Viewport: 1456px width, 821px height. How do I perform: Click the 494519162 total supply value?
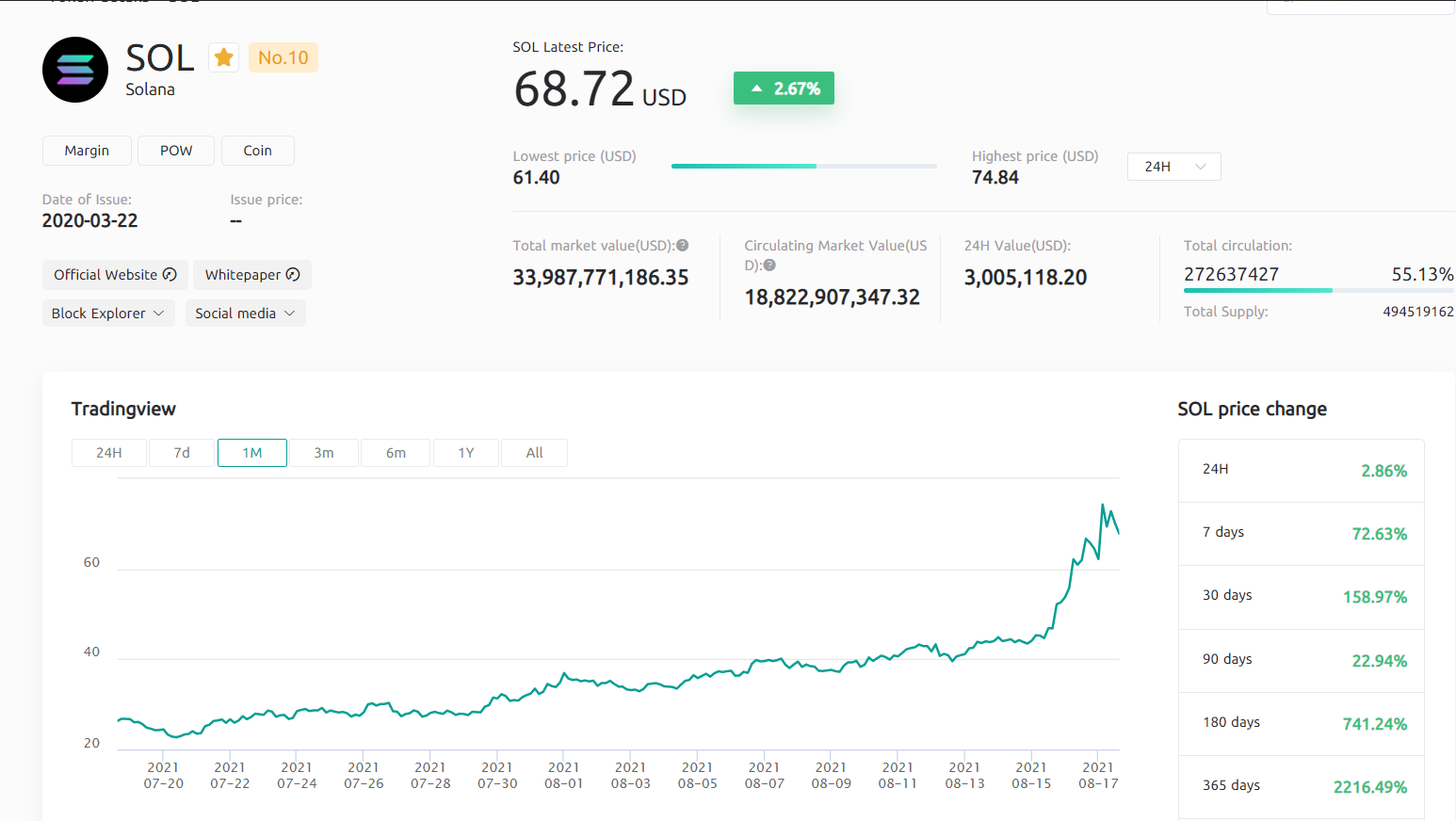1418,312
